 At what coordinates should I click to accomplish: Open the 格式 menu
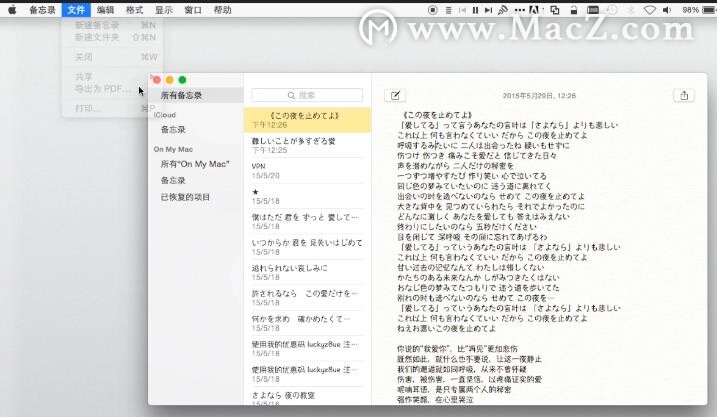[134, 10]
